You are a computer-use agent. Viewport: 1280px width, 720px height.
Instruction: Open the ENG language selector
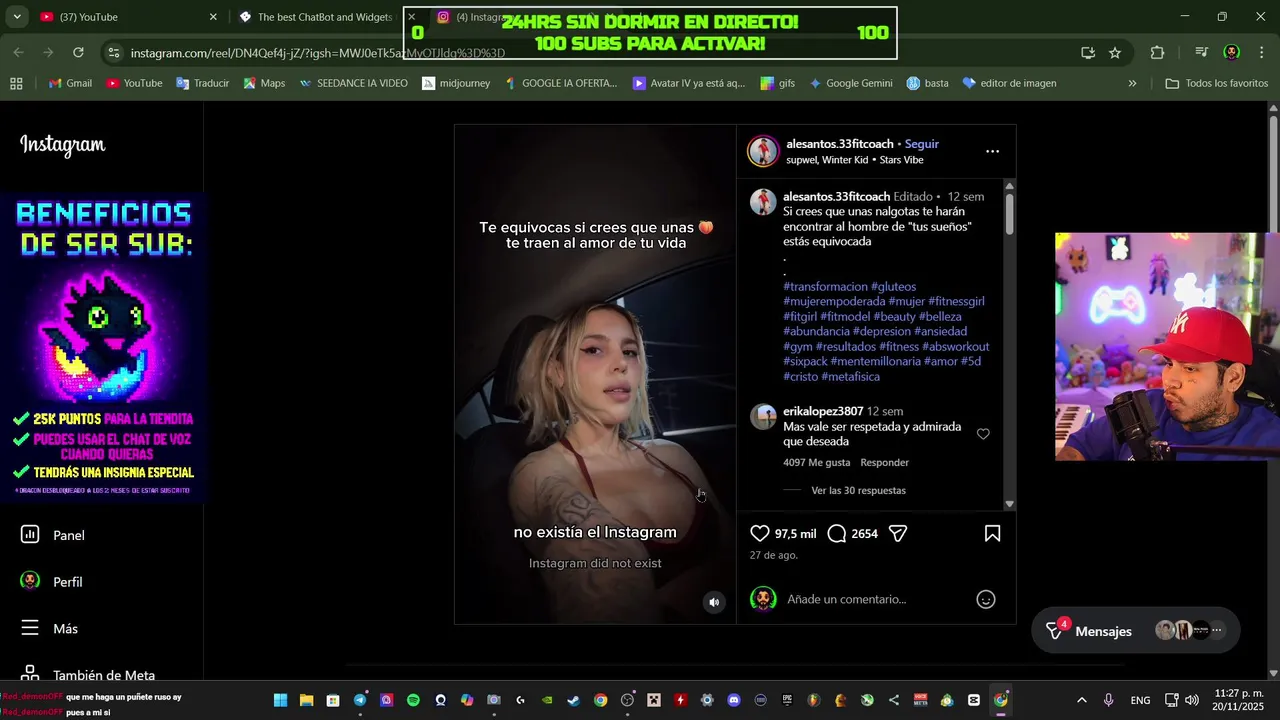(x=1140, y=700)
